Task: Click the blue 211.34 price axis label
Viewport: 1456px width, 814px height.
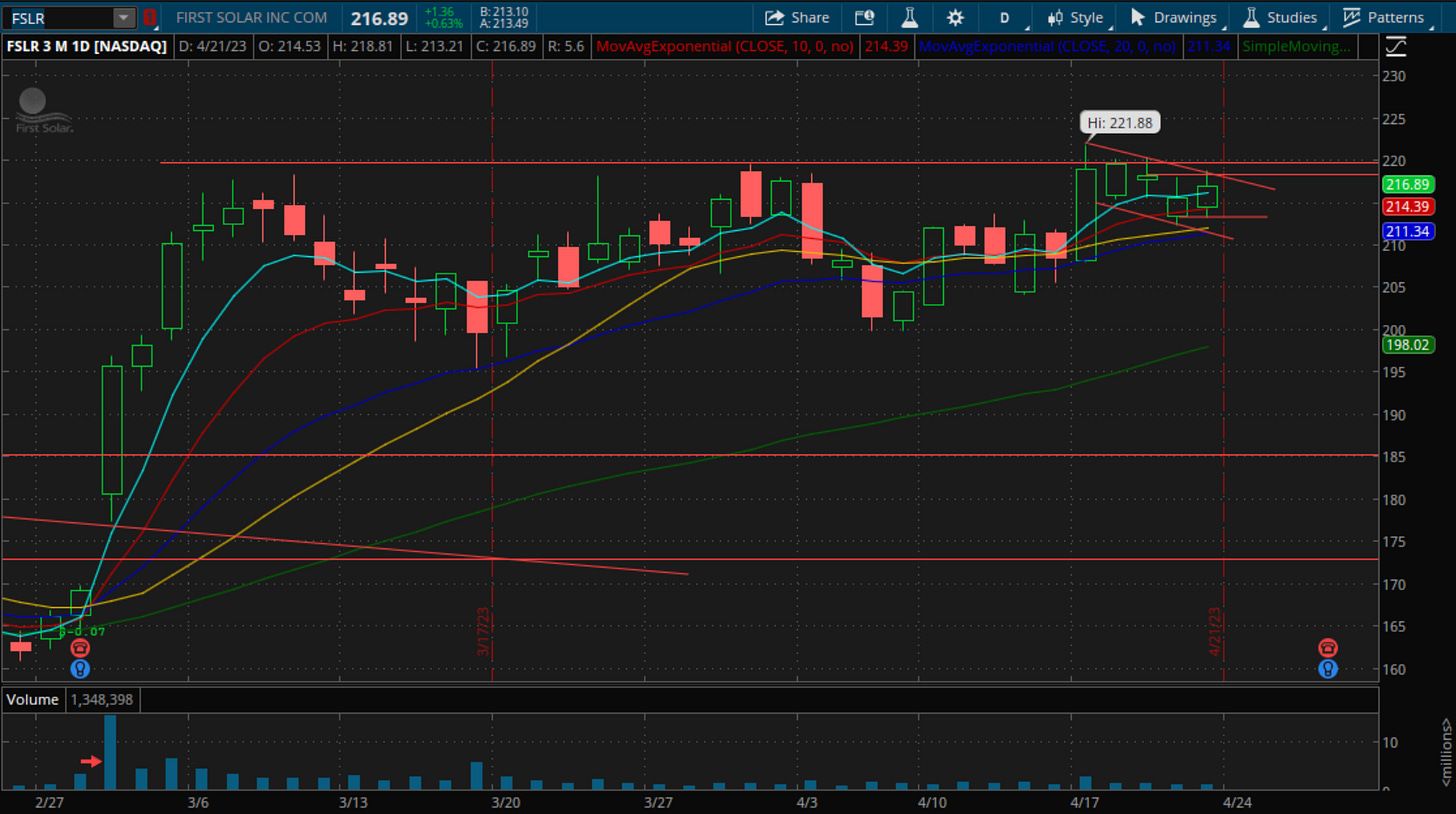Action: click(1407, 232)
